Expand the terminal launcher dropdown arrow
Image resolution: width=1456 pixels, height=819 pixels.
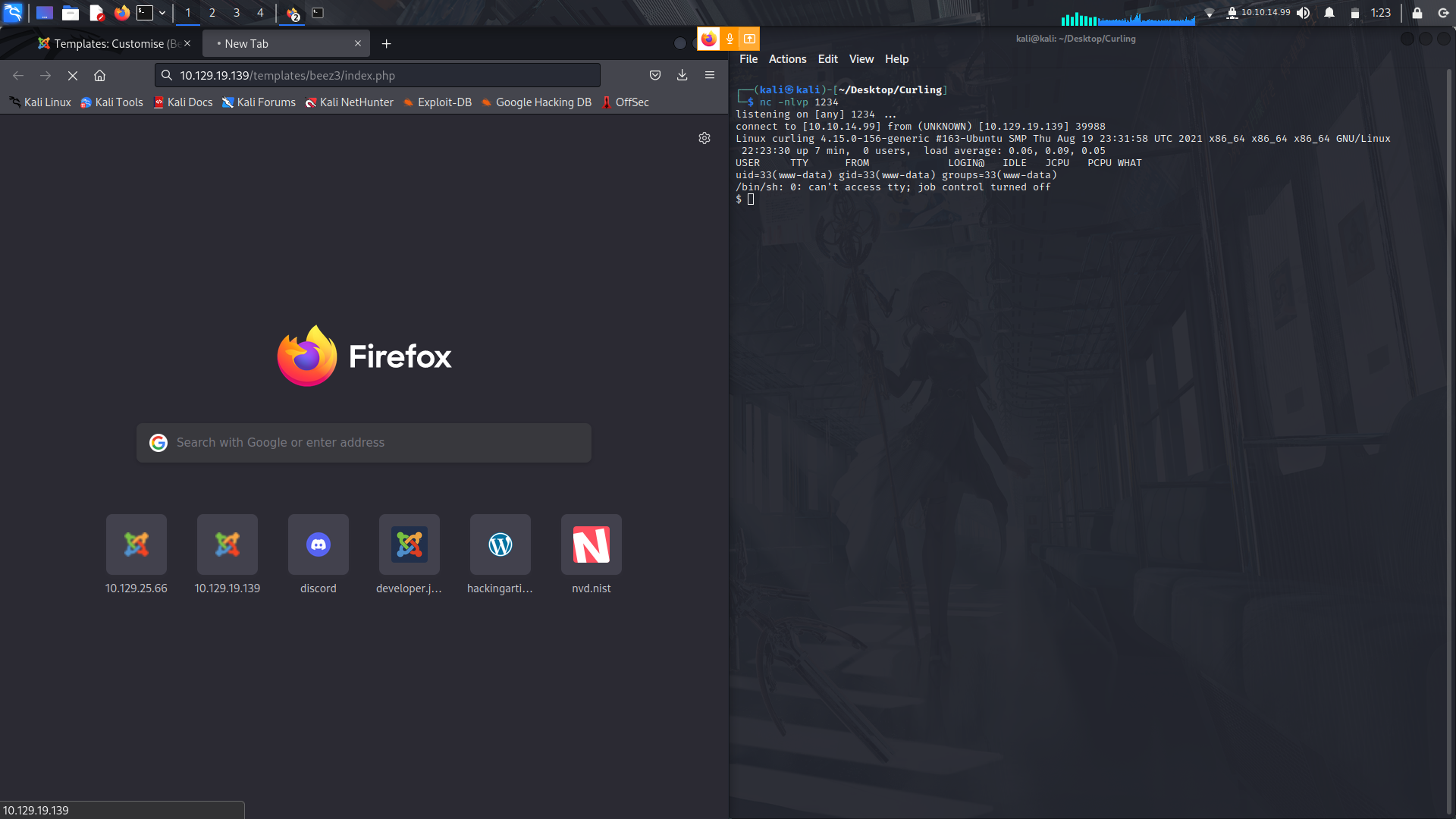pos(162,13)
